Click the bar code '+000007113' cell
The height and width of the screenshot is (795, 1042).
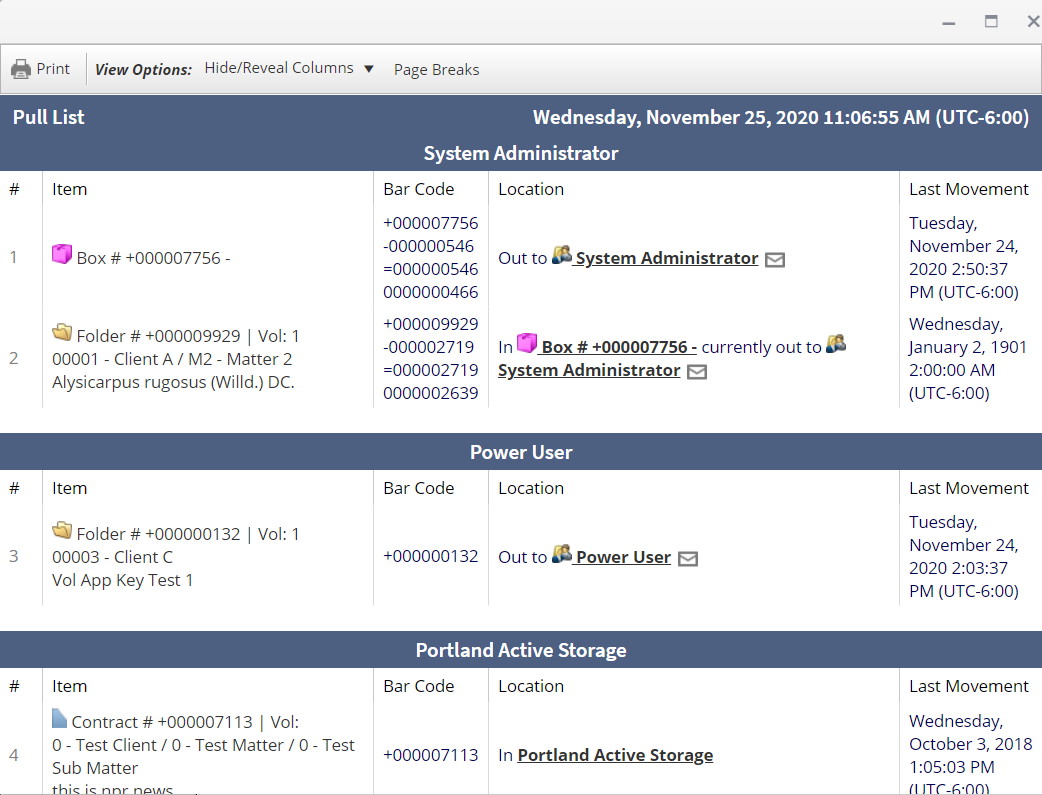click(431, 755)
